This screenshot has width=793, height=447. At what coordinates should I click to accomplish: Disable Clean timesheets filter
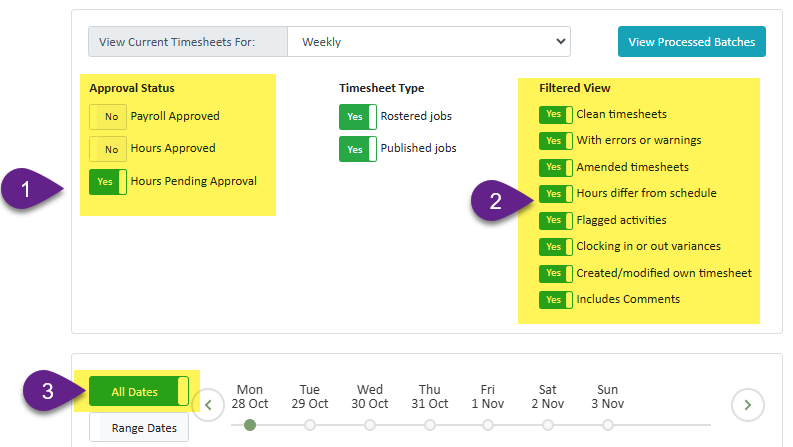point(556,114)
